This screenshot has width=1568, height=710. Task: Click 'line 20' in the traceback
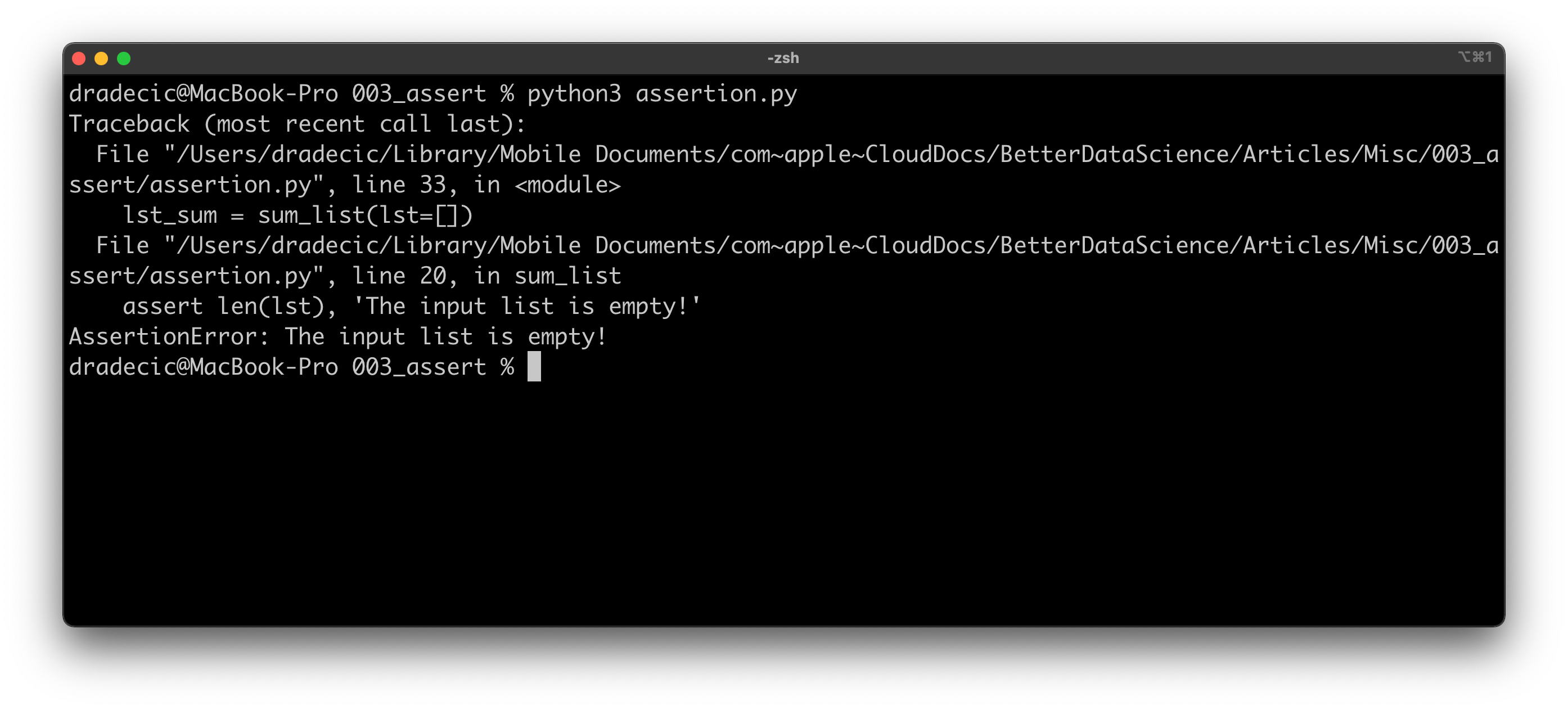399,276
